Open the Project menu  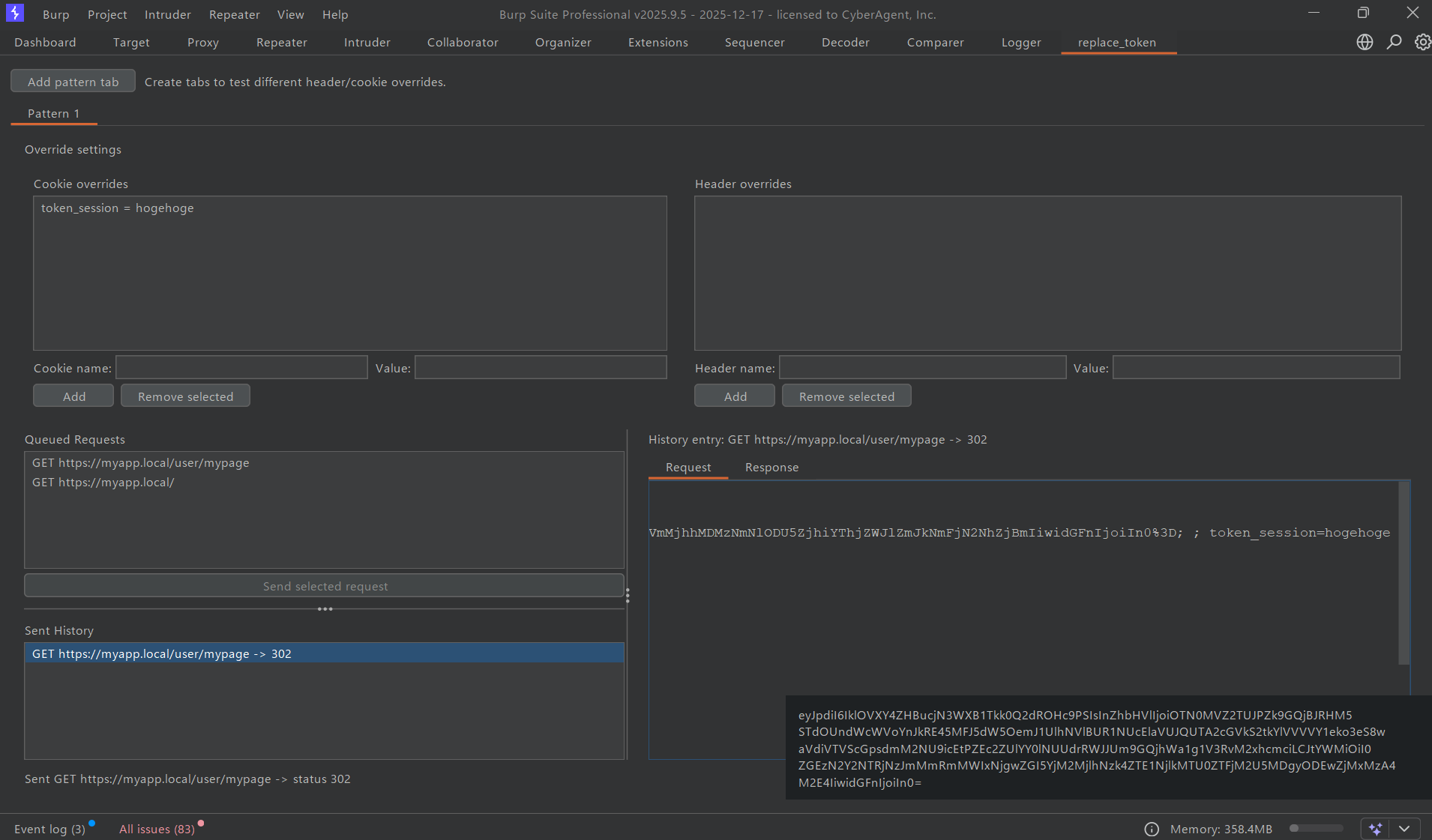pyautogui.click(x=107, y=14)
